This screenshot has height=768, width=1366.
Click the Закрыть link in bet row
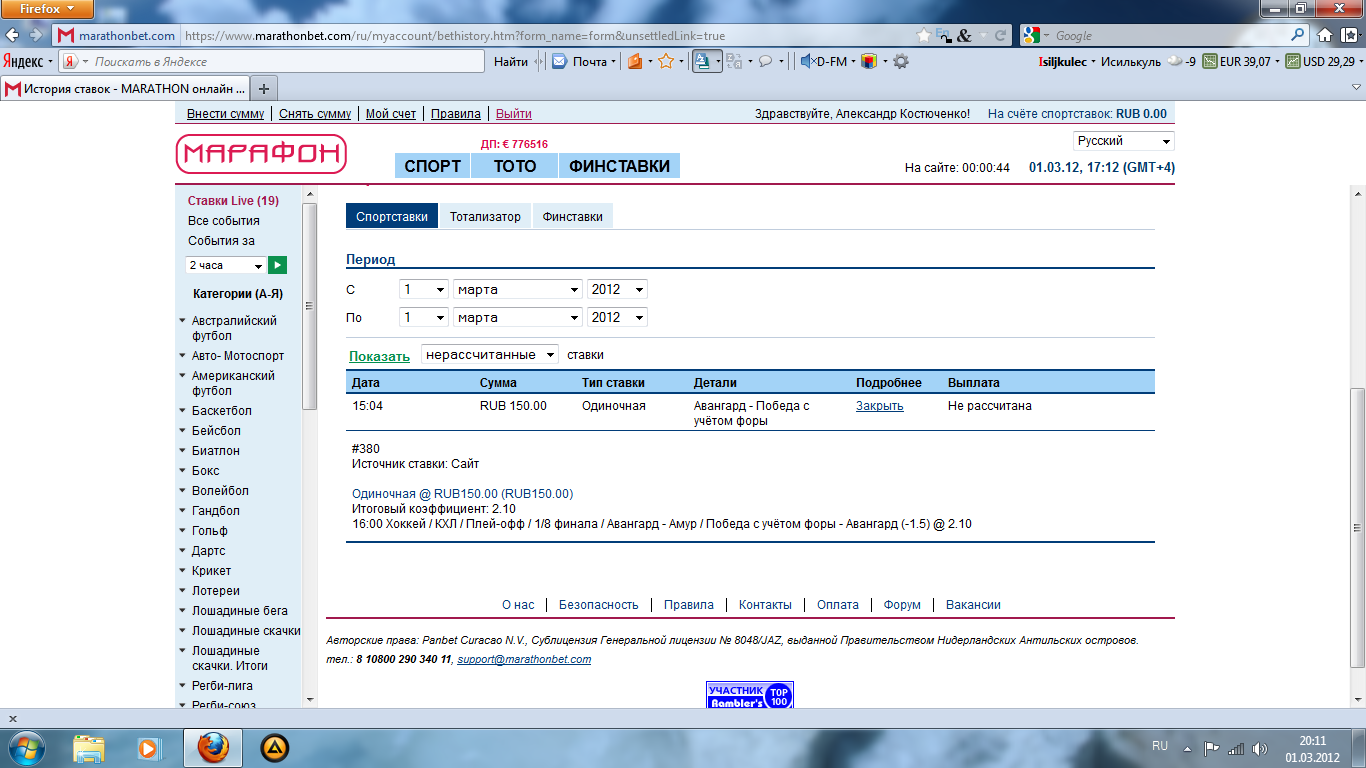[879, 406]
